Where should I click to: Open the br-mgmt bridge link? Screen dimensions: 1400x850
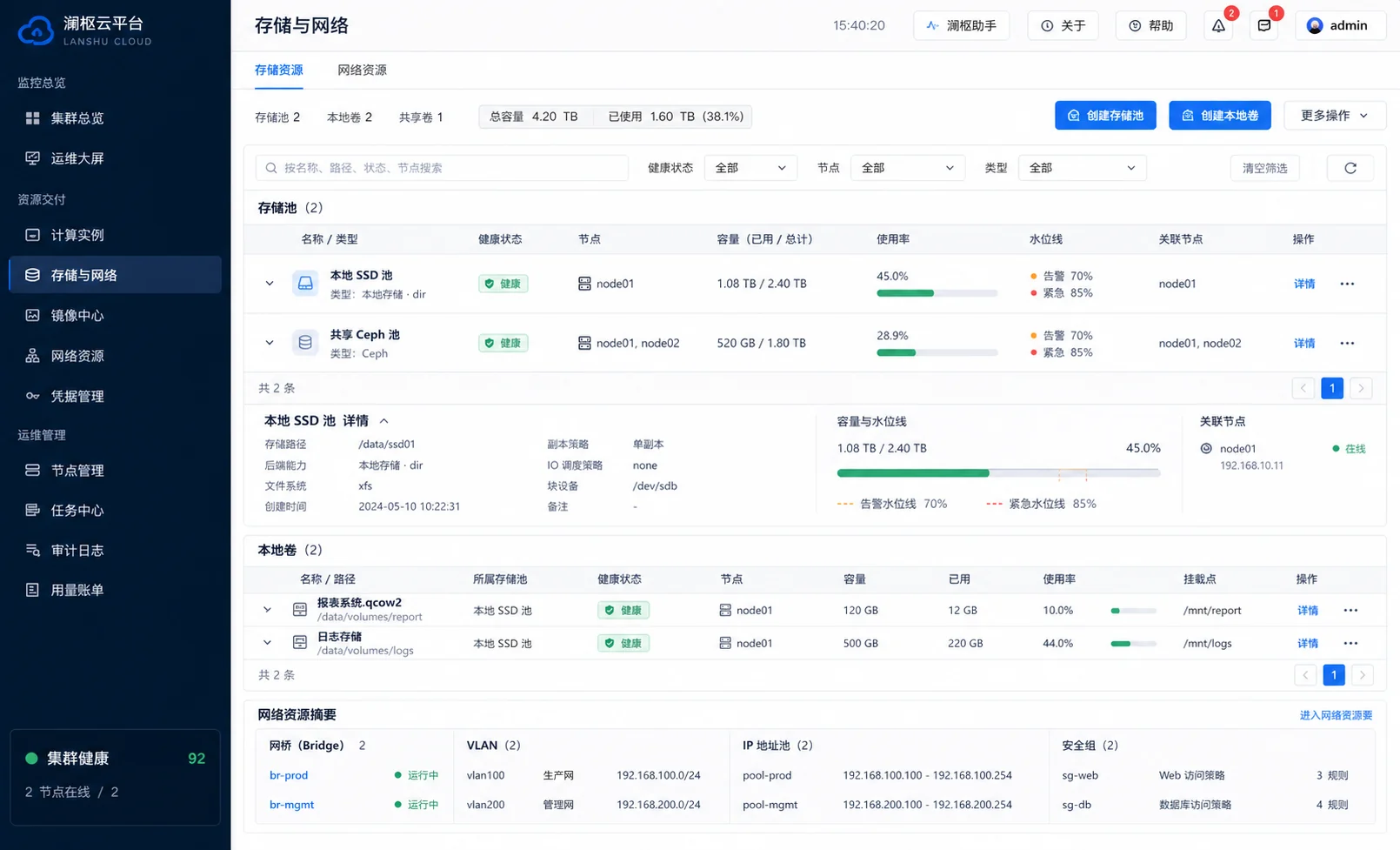click(x=292, y=805)
